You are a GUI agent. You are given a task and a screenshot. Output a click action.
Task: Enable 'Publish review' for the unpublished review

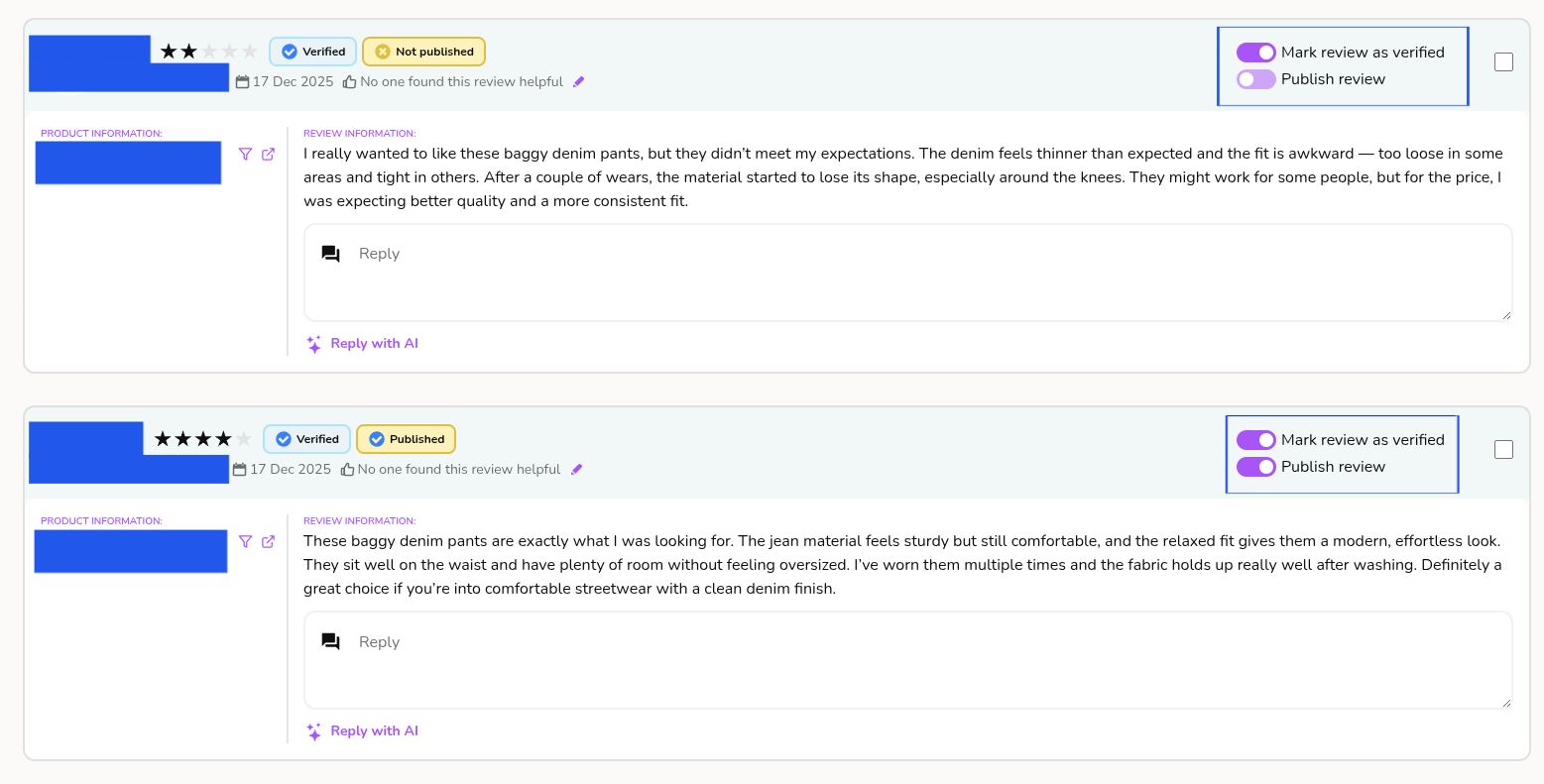tap(1255, 79)
